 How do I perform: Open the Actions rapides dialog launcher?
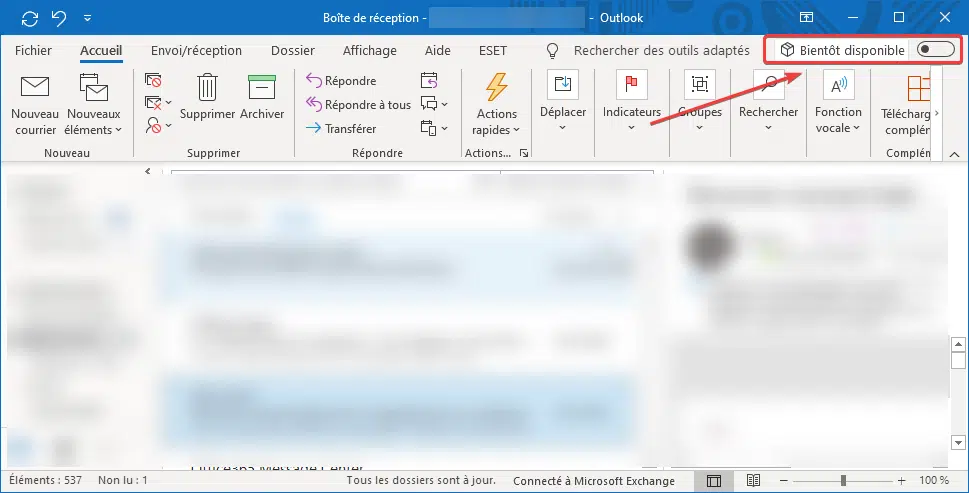524,153
